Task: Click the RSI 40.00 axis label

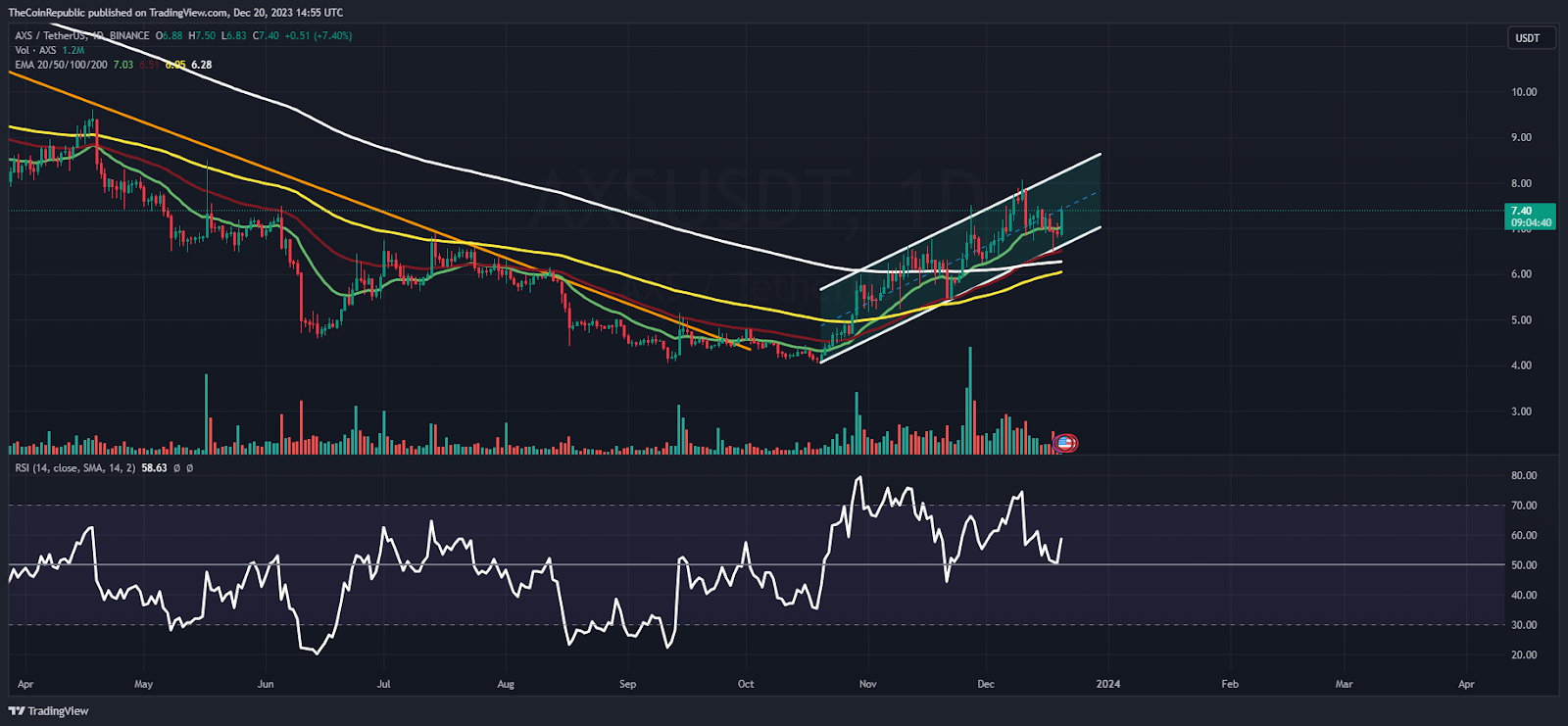Action: (1524, 596)
